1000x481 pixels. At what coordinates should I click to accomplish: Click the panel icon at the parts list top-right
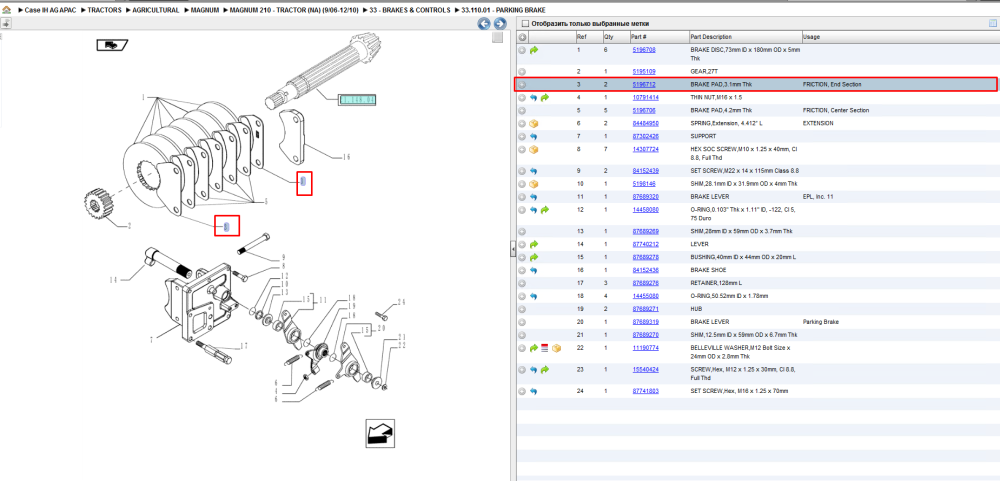click(992, 24)
